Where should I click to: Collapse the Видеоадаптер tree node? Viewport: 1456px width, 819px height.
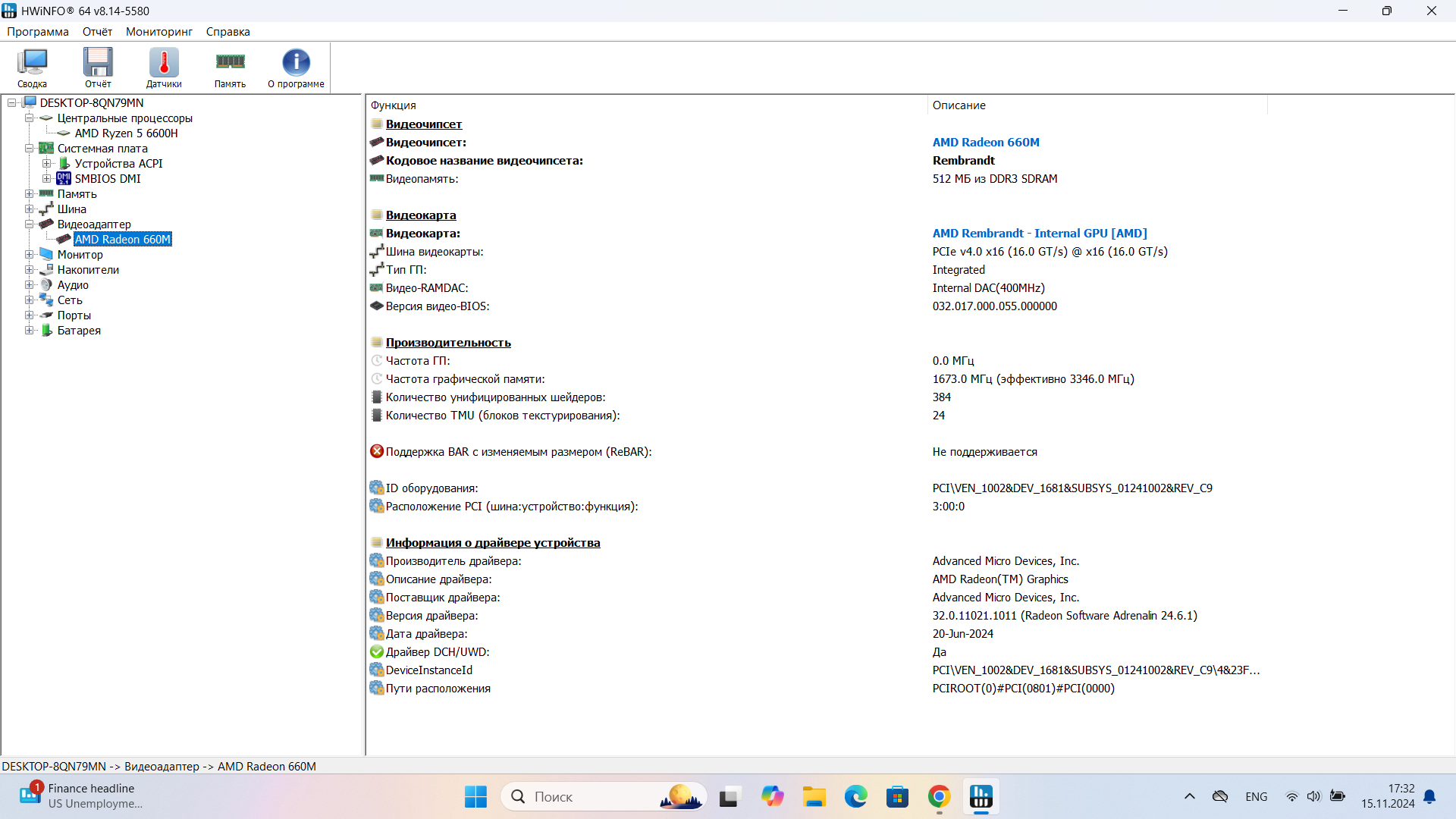(30, 224)
